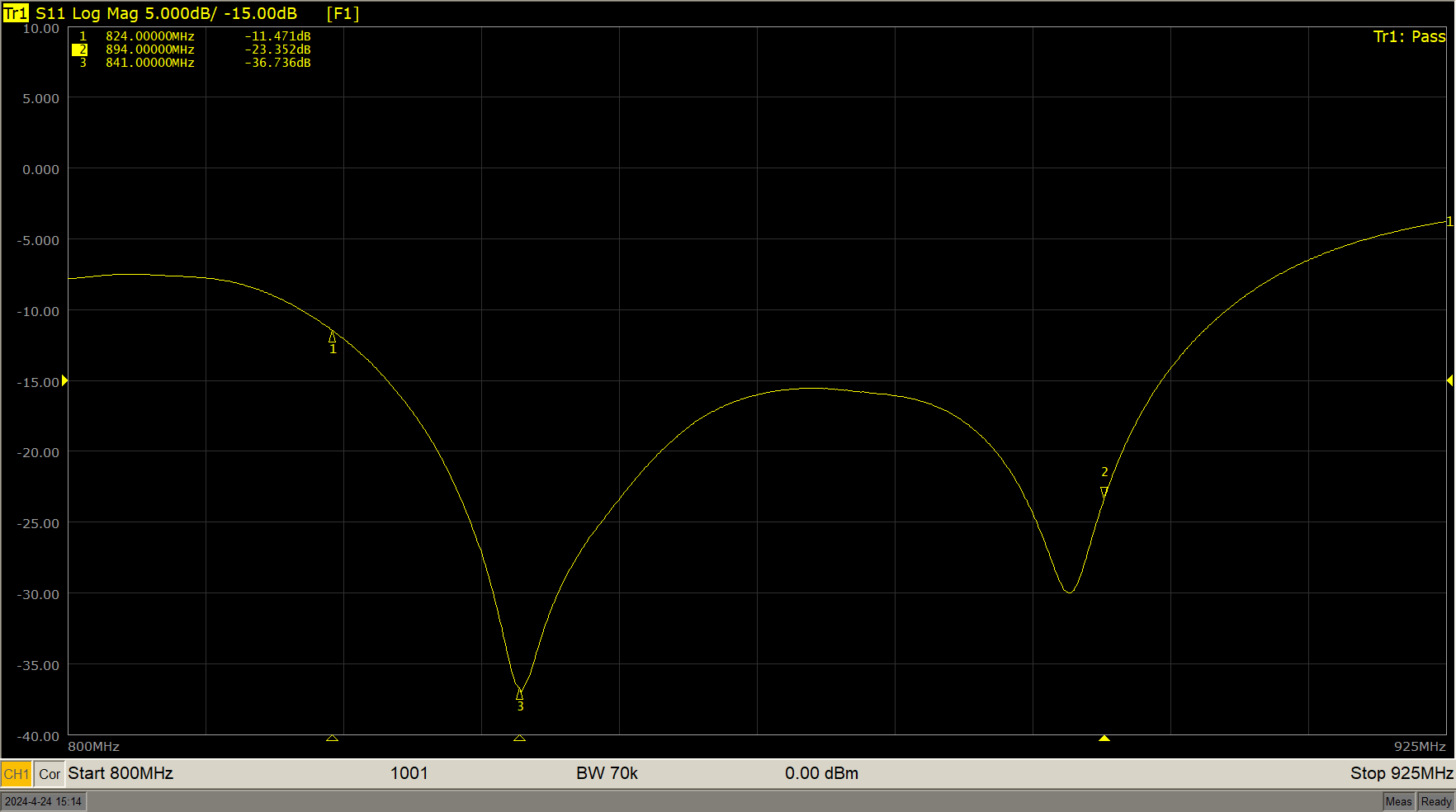Click the Meas status indicator
Image resolution: width=1456 pixels, height=812 pixels.
tap(1398, 801)
